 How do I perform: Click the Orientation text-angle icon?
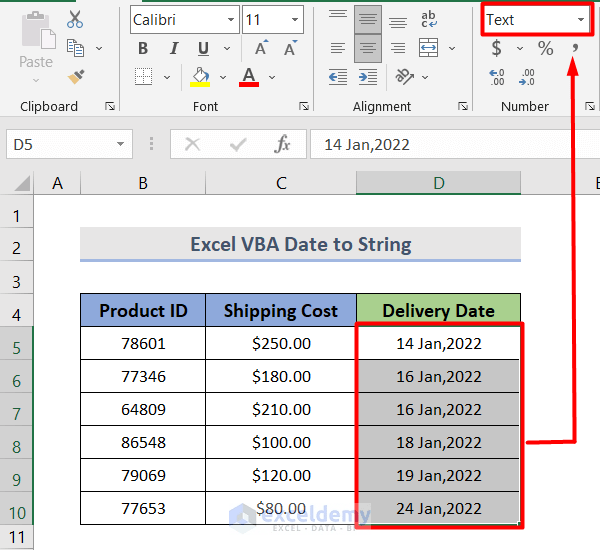[404, 77]
